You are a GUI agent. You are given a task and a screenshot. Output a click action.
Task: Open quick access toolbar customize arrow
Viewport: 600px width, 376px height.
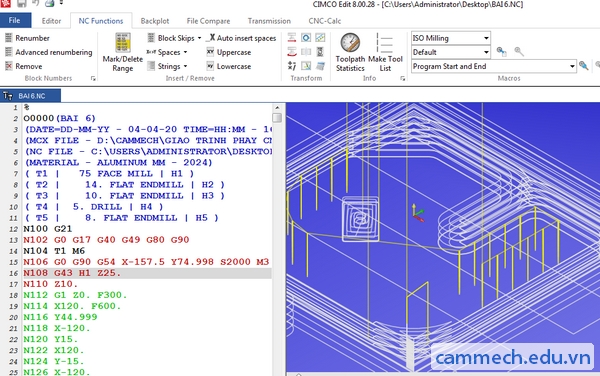[x=61, y=3]
